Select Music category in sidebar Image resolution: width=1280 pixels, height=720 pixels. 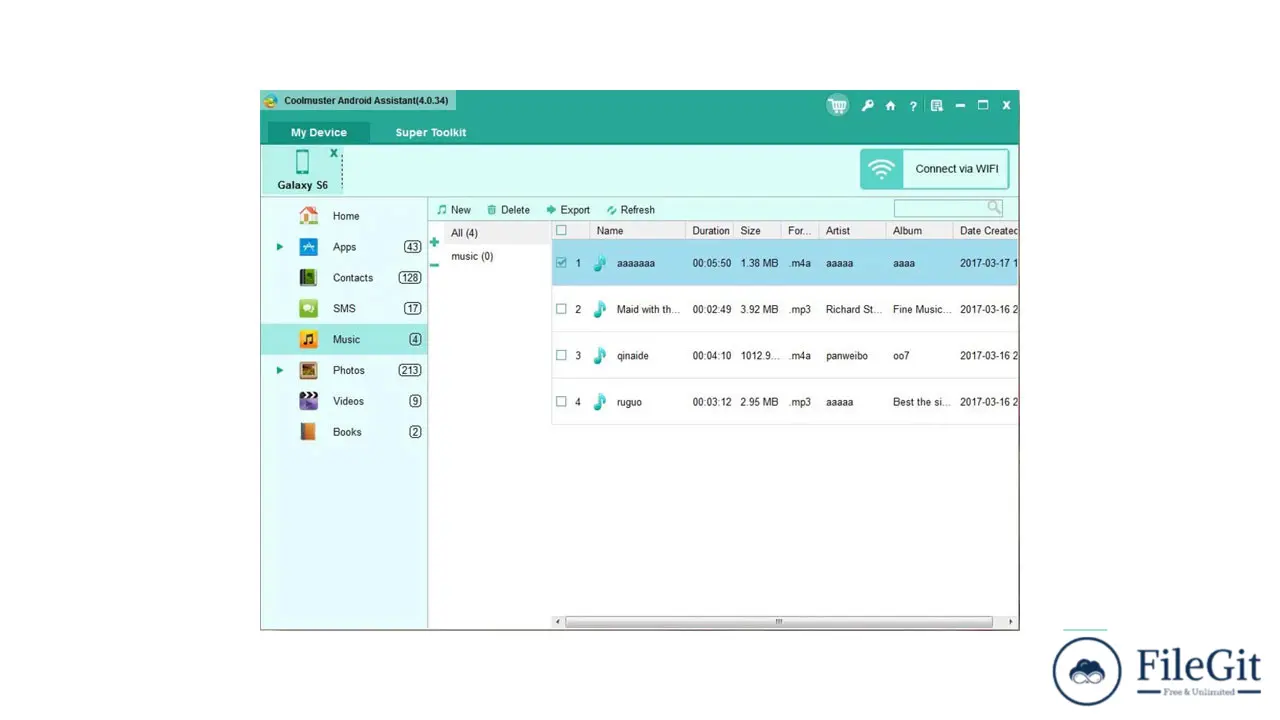pos(344,339)
